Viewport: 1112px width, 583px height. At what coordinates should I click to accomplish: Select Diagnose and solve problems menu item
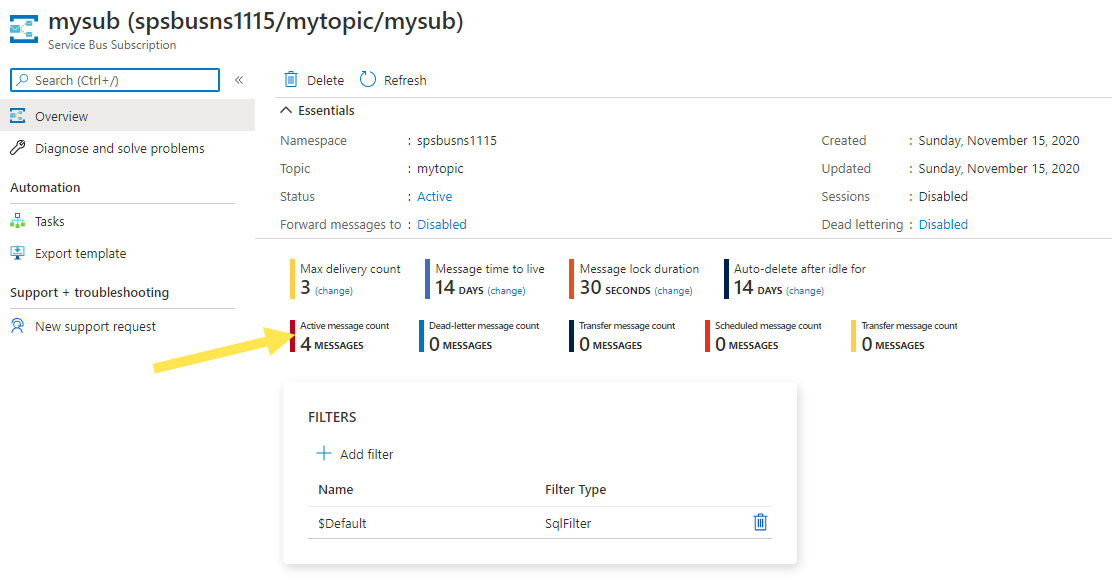pyautogui.click(x=119, y=148)
